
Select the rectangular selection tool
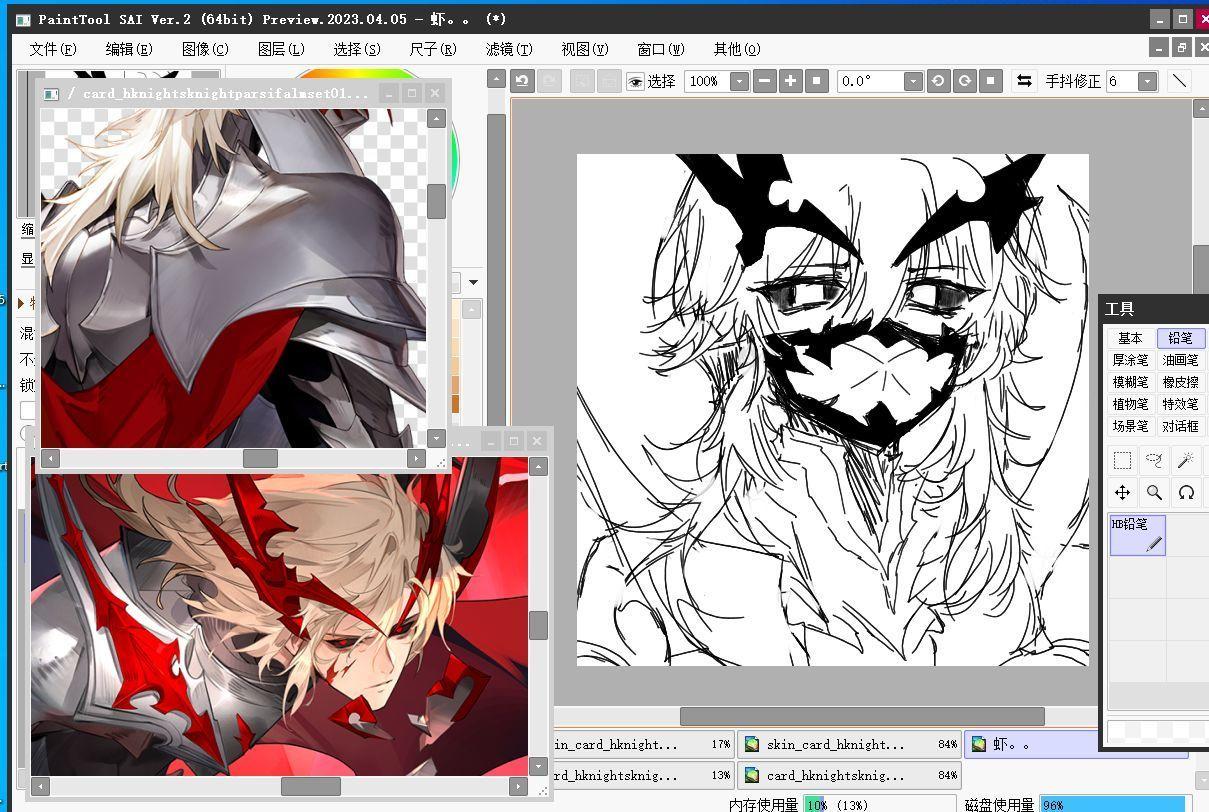point(1122,460)
